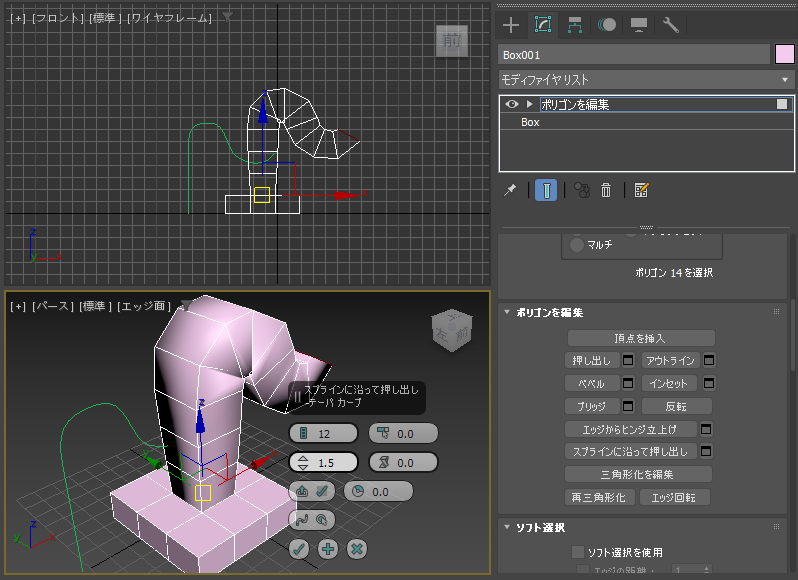Click caddy rotation field with dial icon
798x580 pixels.
coord(378,491)
